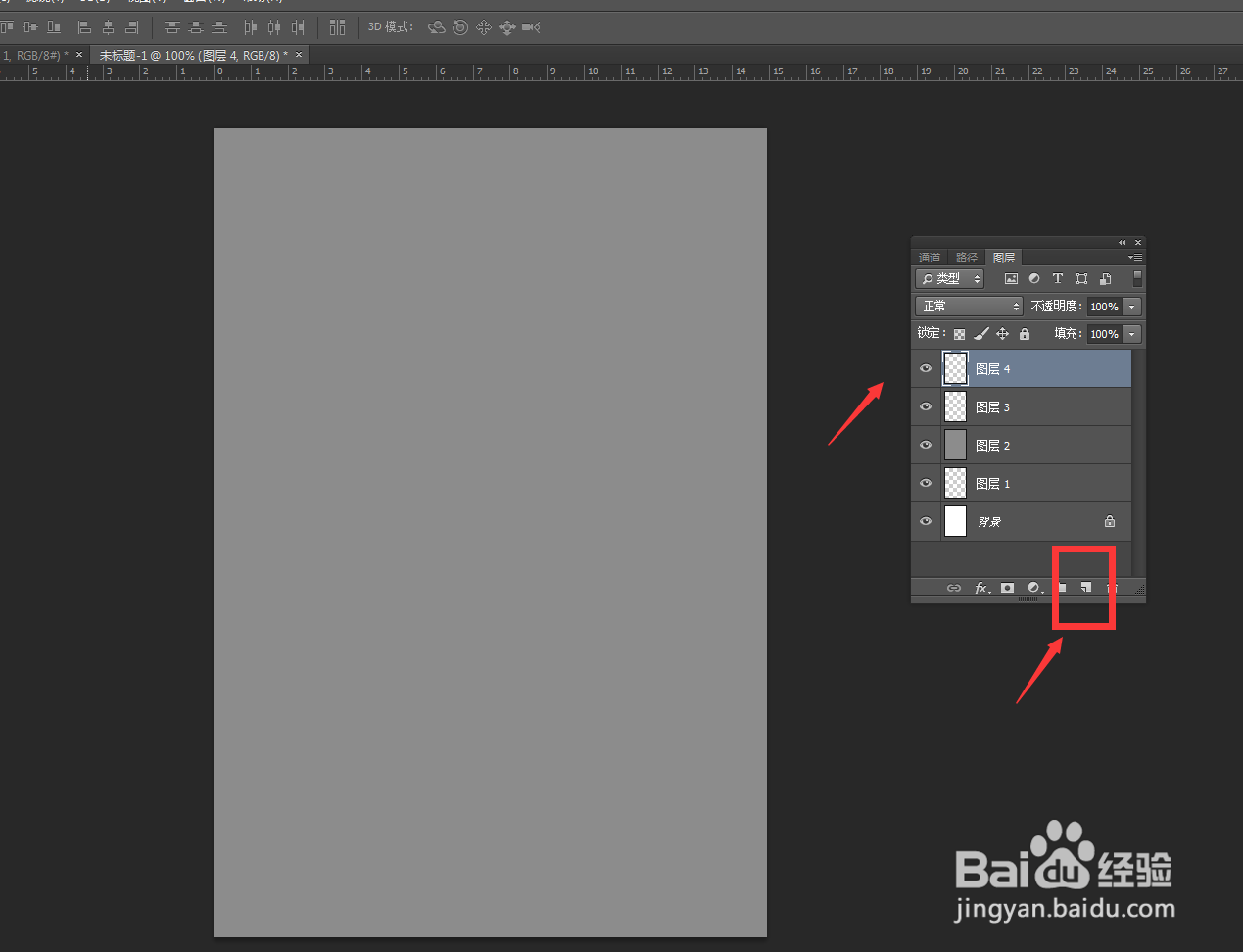
Task: Select the 3D scale camera tool
Action: [531, 27]
